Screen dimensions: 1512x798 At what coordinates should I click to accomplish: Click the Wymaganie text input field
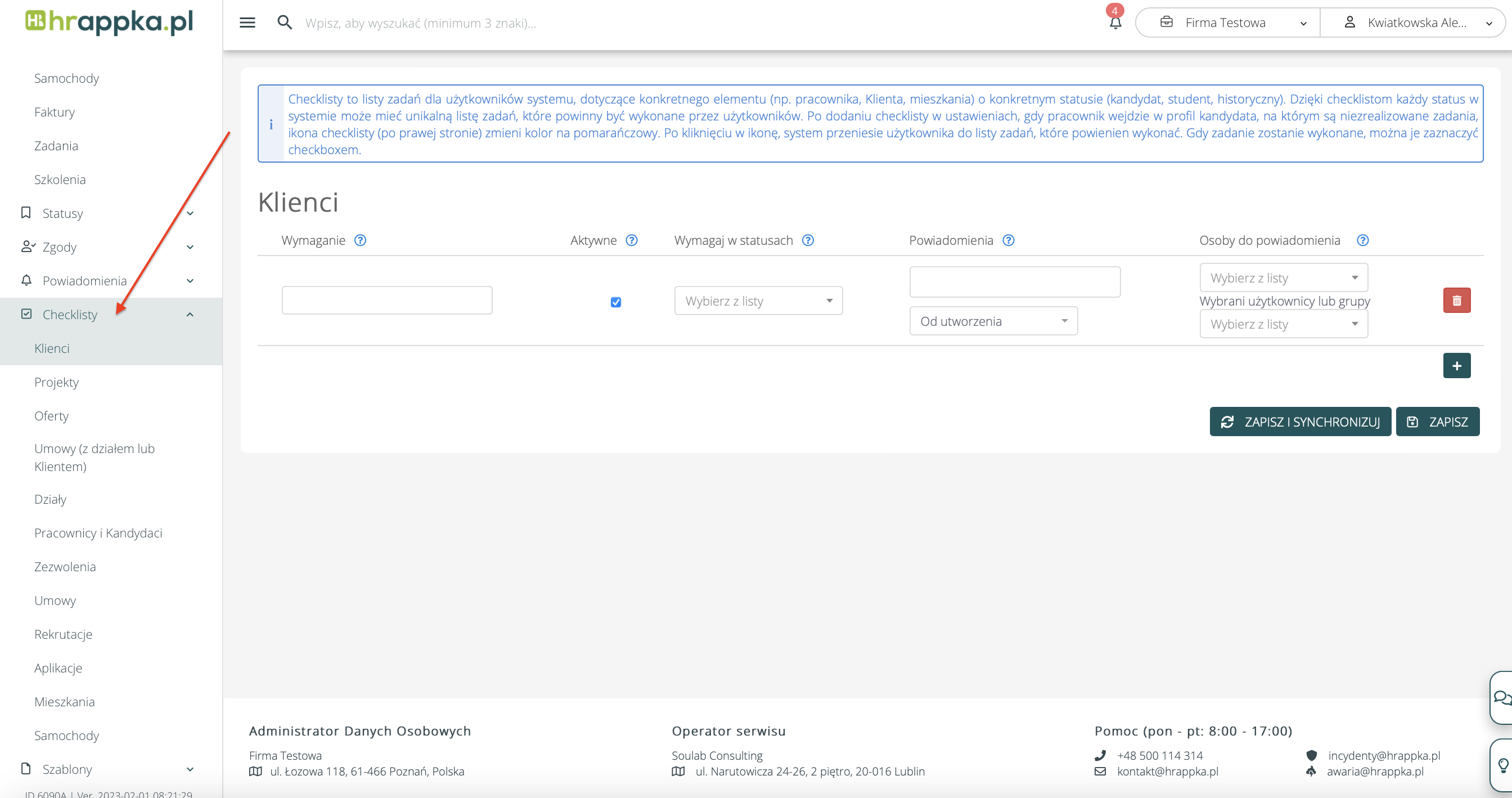pyautogui.click(x=387, y=301)
